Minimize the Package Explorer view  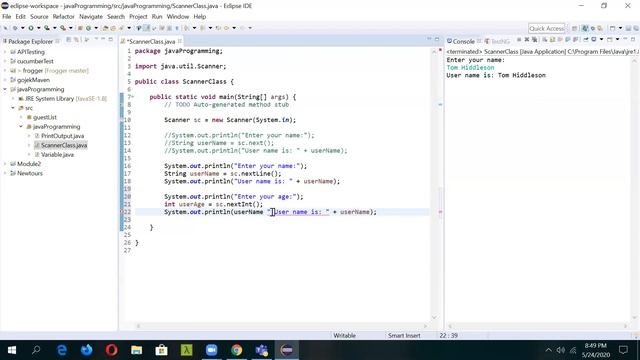103,39
